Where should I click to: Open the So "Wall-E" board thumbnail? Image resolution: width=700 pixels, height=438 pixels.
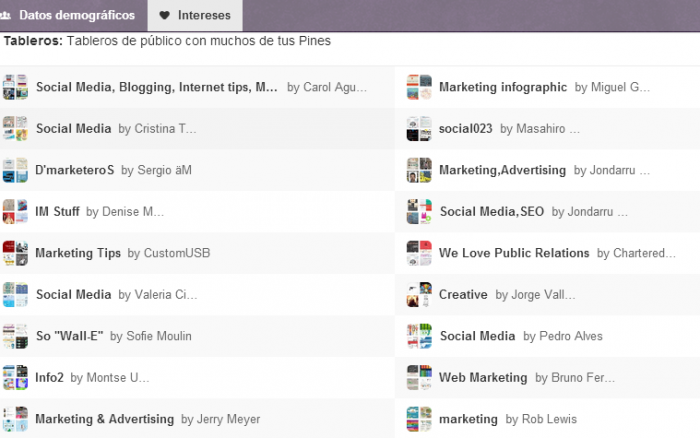pos(15,336)
